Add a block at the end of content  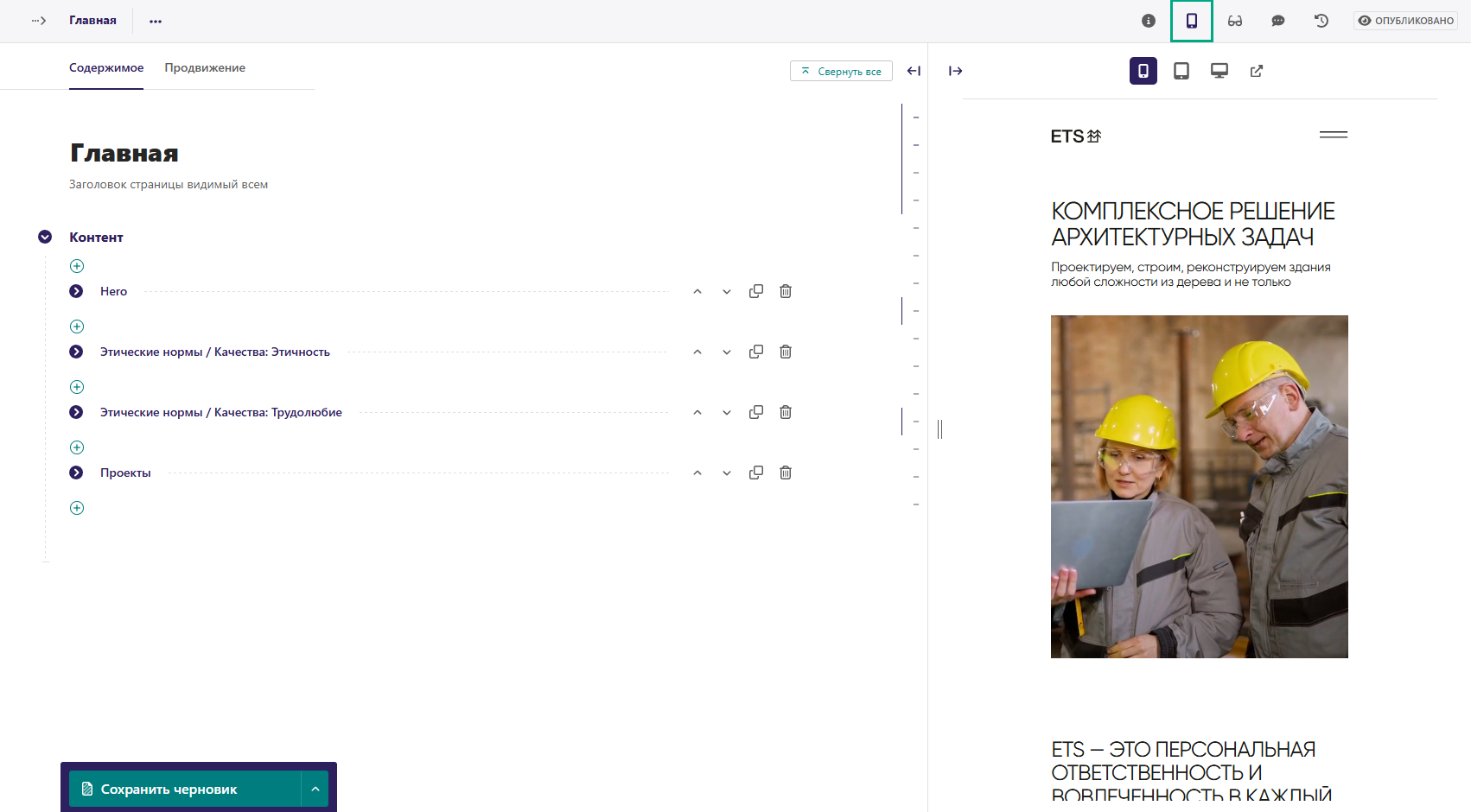tap(77, 508)
